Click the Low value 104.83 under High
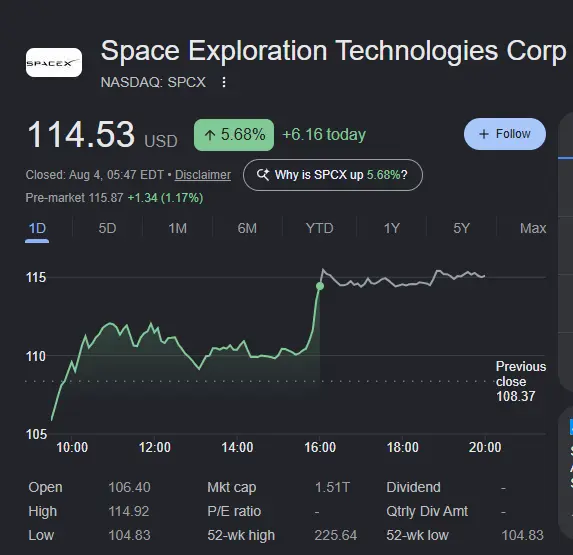This screenshot has width=573, height=555. pyautogui.click(x=129, y=535)
